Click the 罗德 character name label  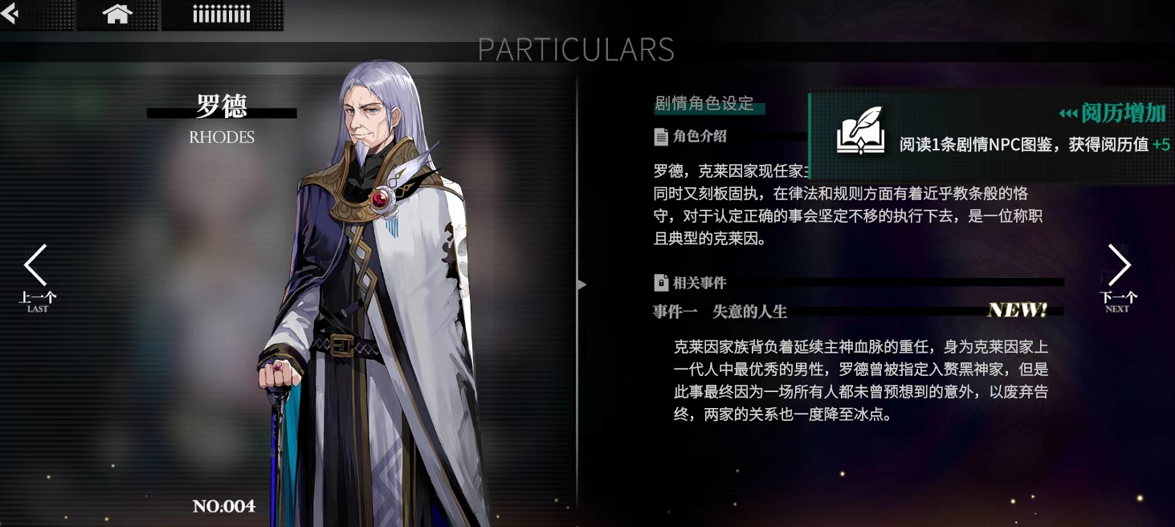pyautogui.click(x=221, y=106)
